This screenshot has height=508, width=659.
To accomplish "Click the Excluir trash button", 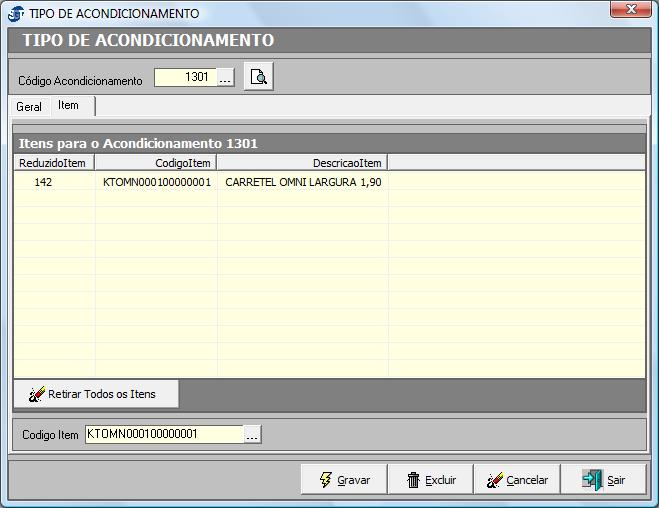I will coord(430,480).
